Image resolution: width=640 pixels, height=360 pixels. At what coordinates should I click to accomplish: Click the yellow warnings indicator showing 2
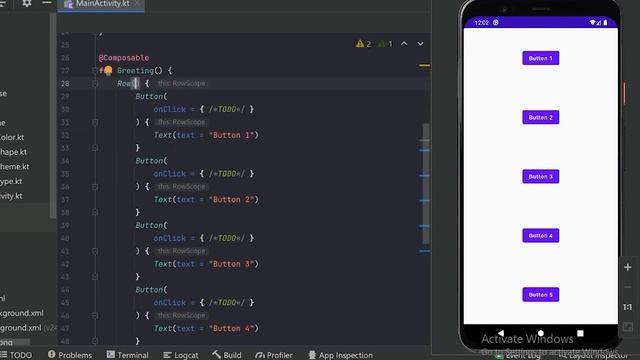click(x=363, y=44)
